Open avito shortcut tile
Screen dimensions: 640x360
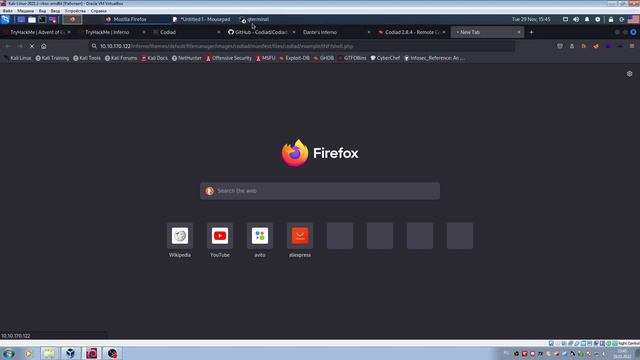(x=260, y=240)
